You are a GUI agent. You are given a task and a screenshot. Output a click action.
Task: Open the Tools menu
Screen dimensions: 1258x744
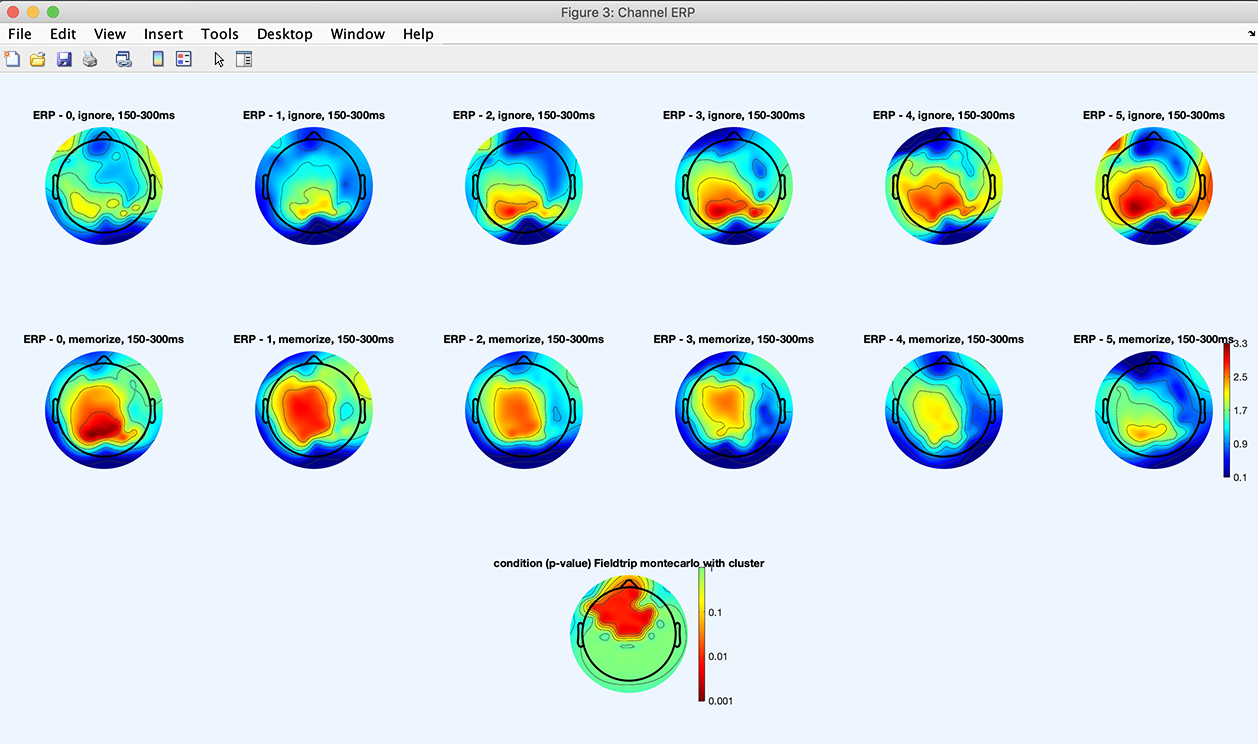pyautogui.click(x=219, y=34)
